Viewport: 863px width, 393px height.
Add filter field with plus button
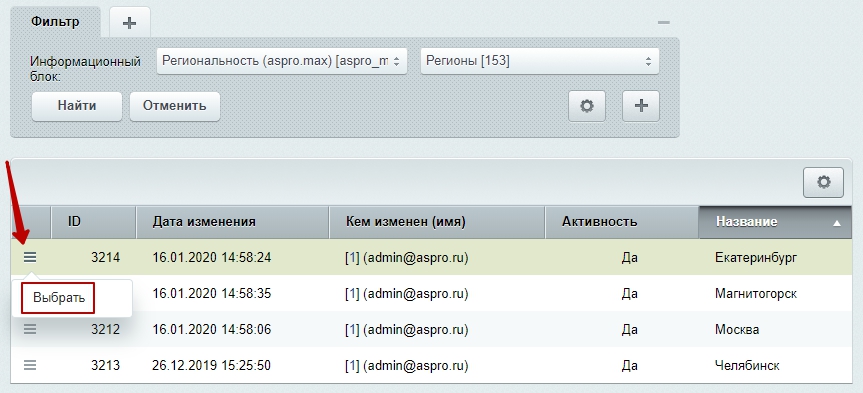point(641,106)
